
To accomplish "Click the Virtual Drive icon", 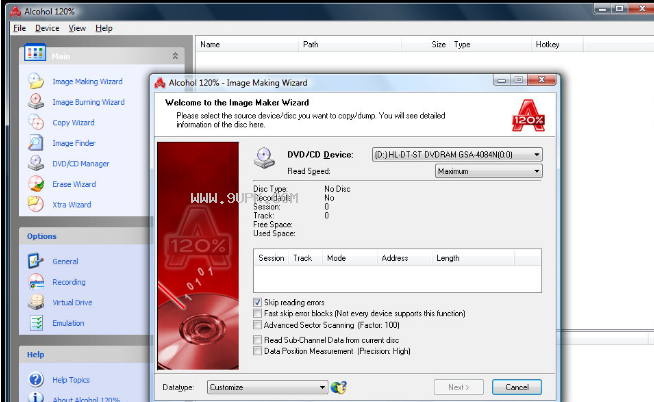I will pos(36,302).
